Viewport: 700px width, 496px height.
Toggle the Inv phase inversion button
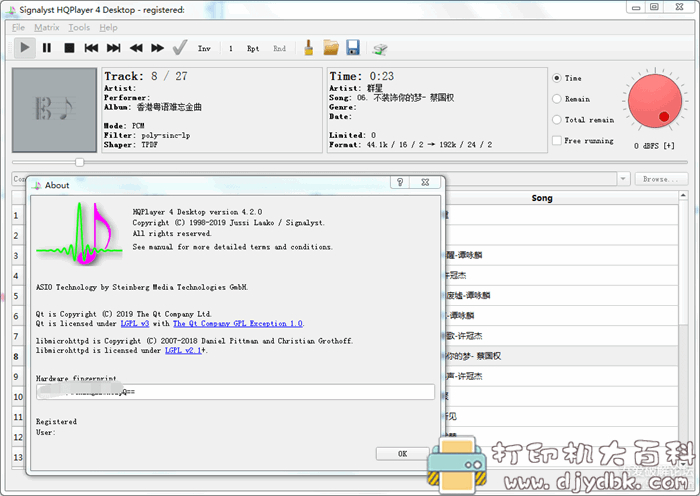pyautogui.click(x=204, y=48)
